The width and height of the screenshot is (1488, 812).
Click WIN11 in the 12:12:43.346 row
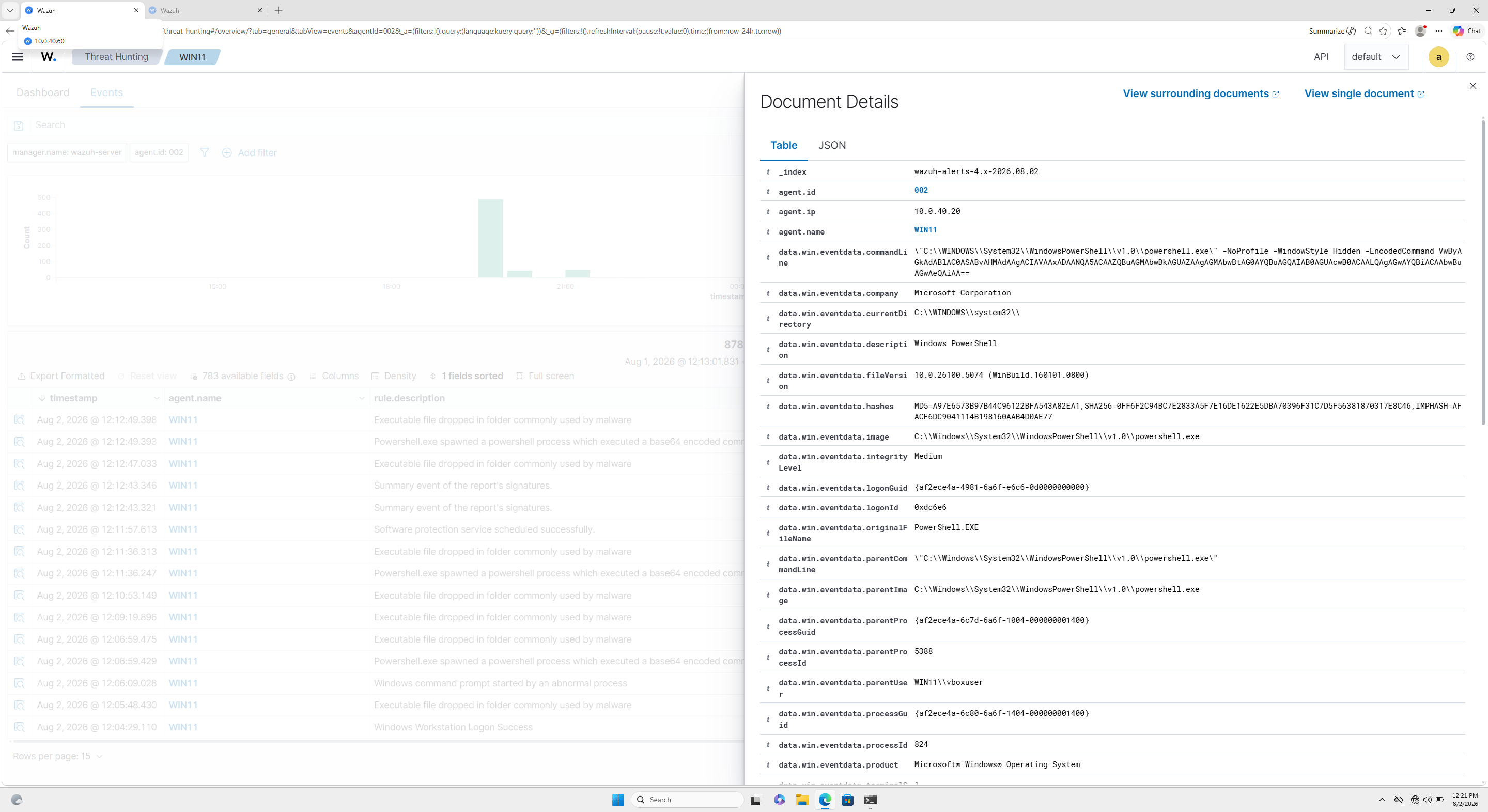(183, 486)
